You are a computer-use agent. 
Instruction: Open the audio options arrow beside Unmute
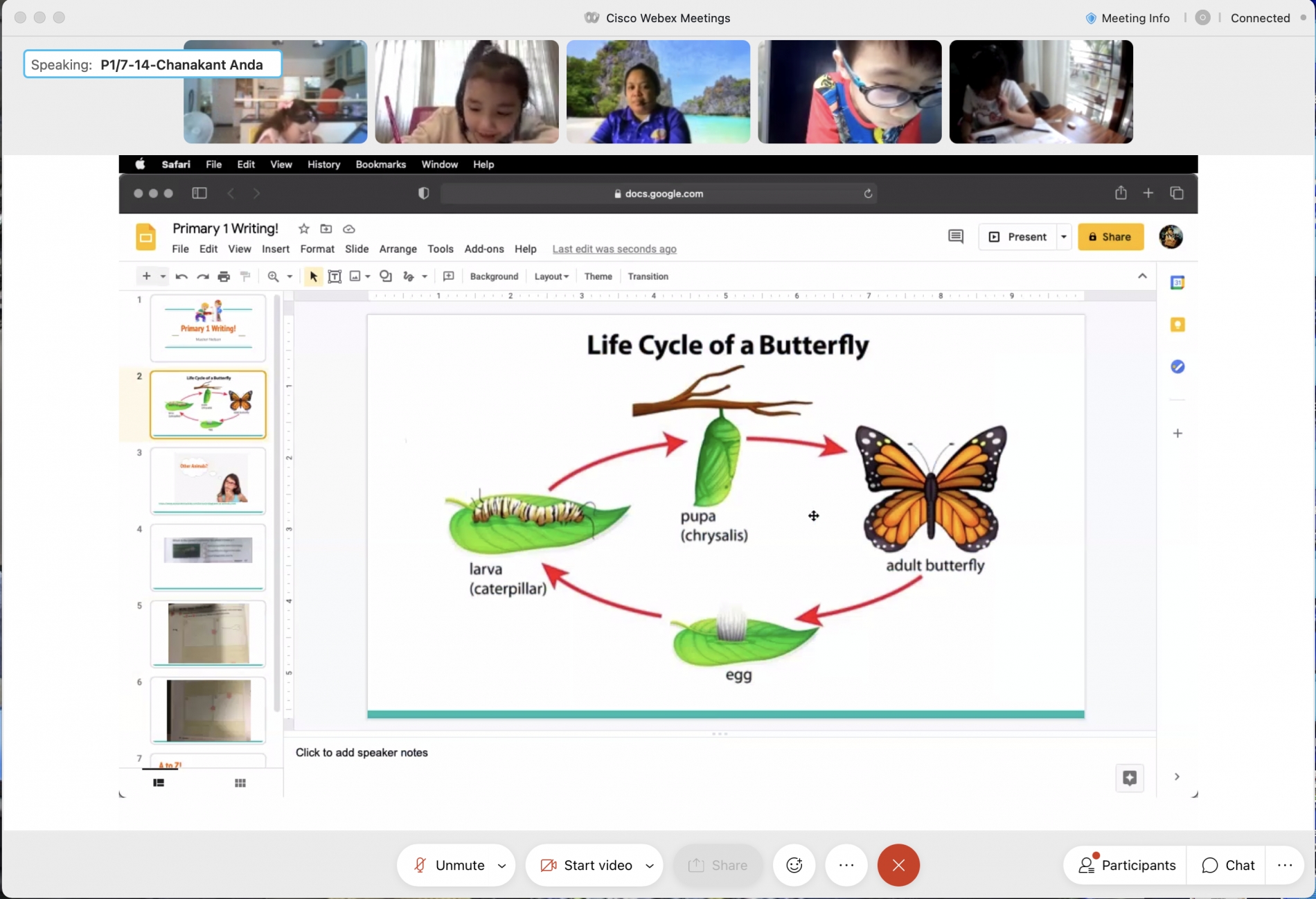(x=502, y=866)
